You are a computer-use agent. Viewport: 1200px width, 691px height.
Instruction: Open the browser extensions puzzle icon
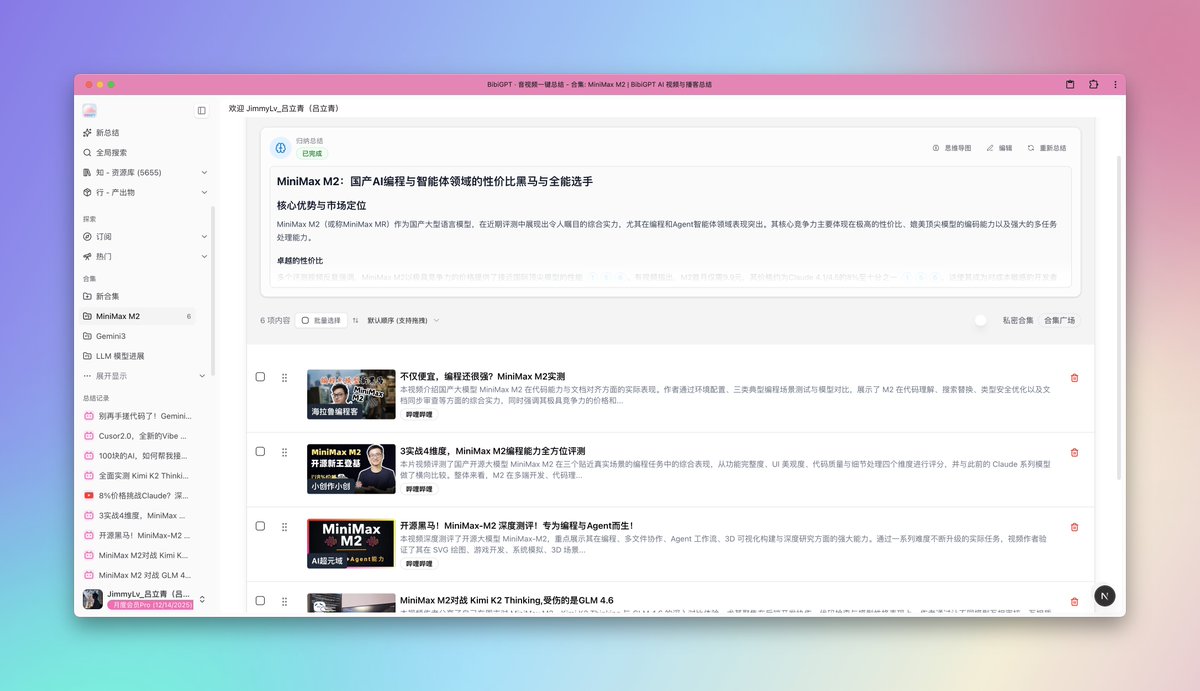(1093, 85)
